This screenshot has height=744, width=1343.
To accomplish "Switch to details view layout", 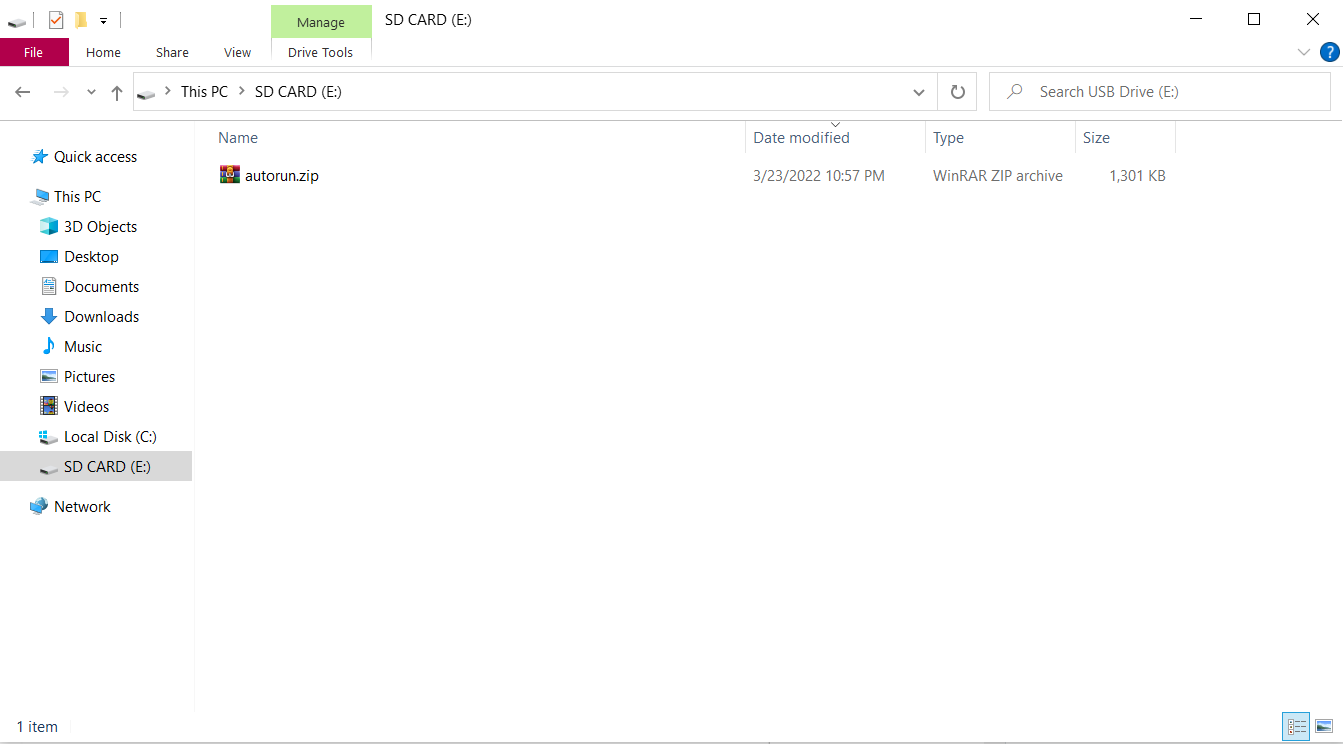I will (x=1296, y=727).
